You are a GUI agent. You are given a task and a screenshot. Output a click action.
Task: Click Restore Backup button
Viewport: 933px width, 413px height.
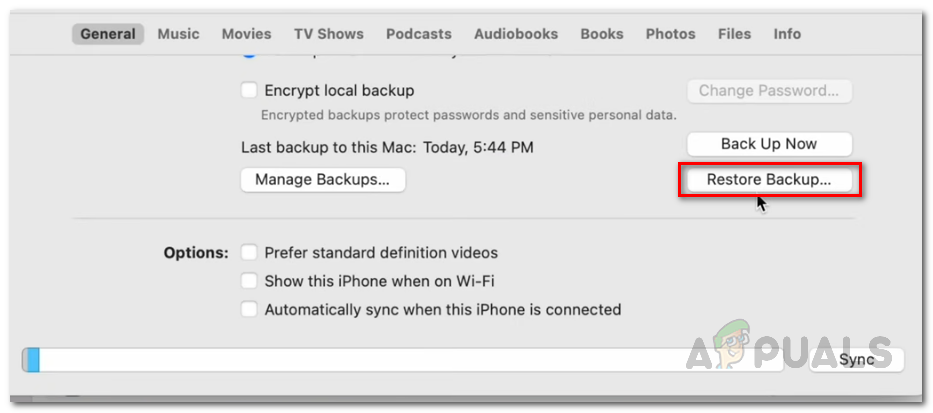point(769,180)
